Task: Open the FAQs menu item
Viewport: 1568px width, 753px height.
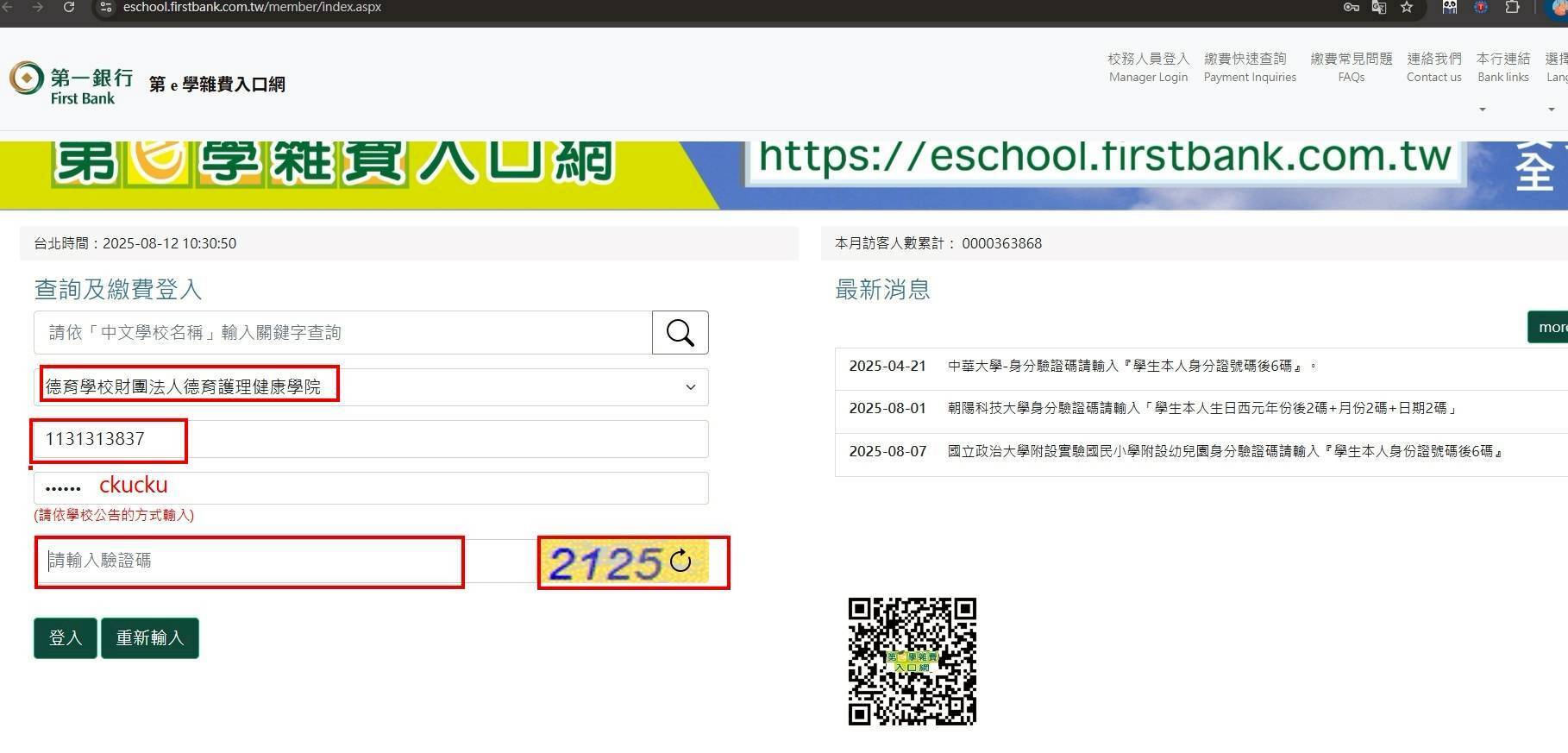Action: [x=1351, y=68]
